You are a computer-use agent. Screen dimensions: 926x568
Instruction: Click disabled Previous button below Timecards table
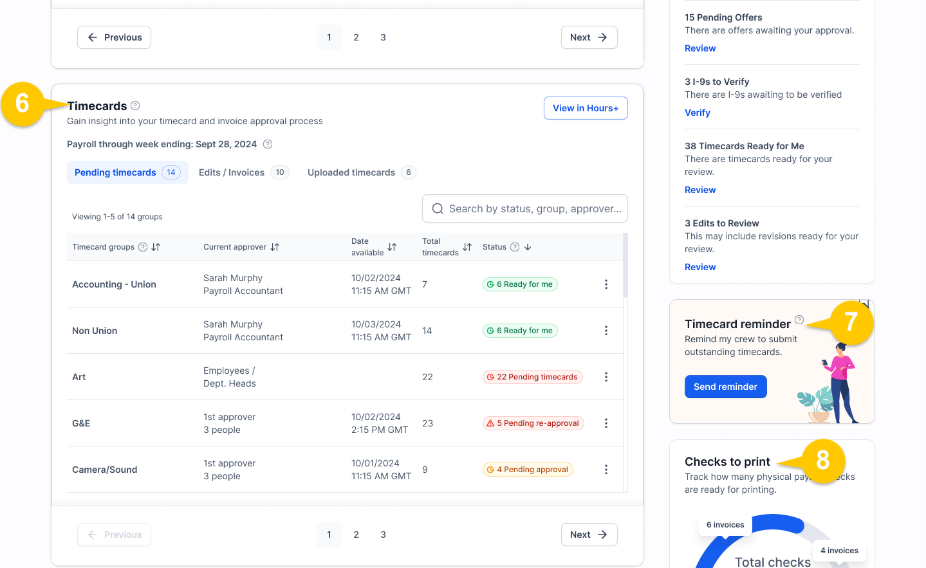114,534
